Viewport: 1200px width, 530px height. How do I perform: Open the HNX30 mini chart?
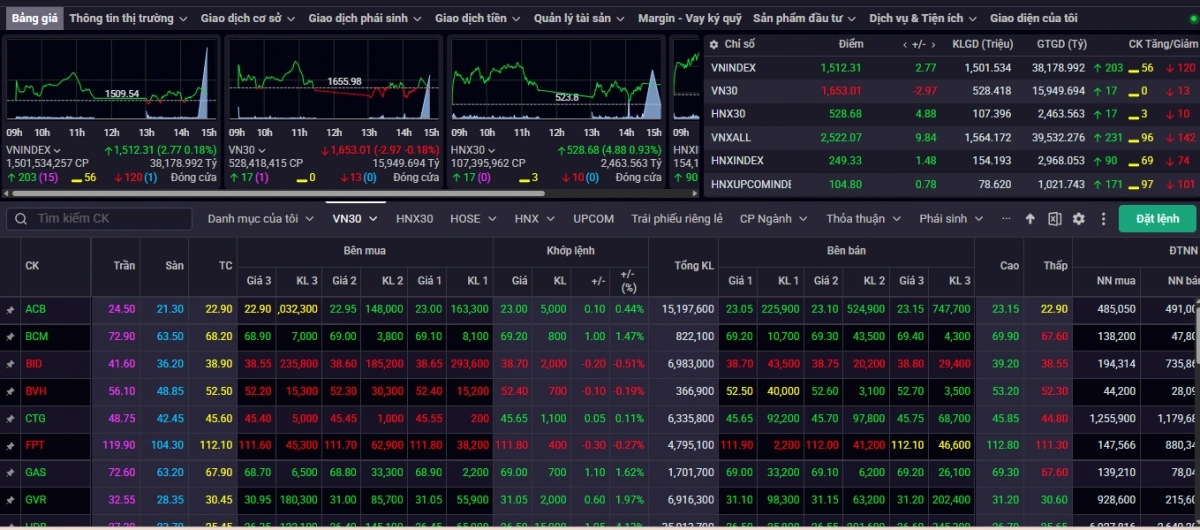[556, 82]
